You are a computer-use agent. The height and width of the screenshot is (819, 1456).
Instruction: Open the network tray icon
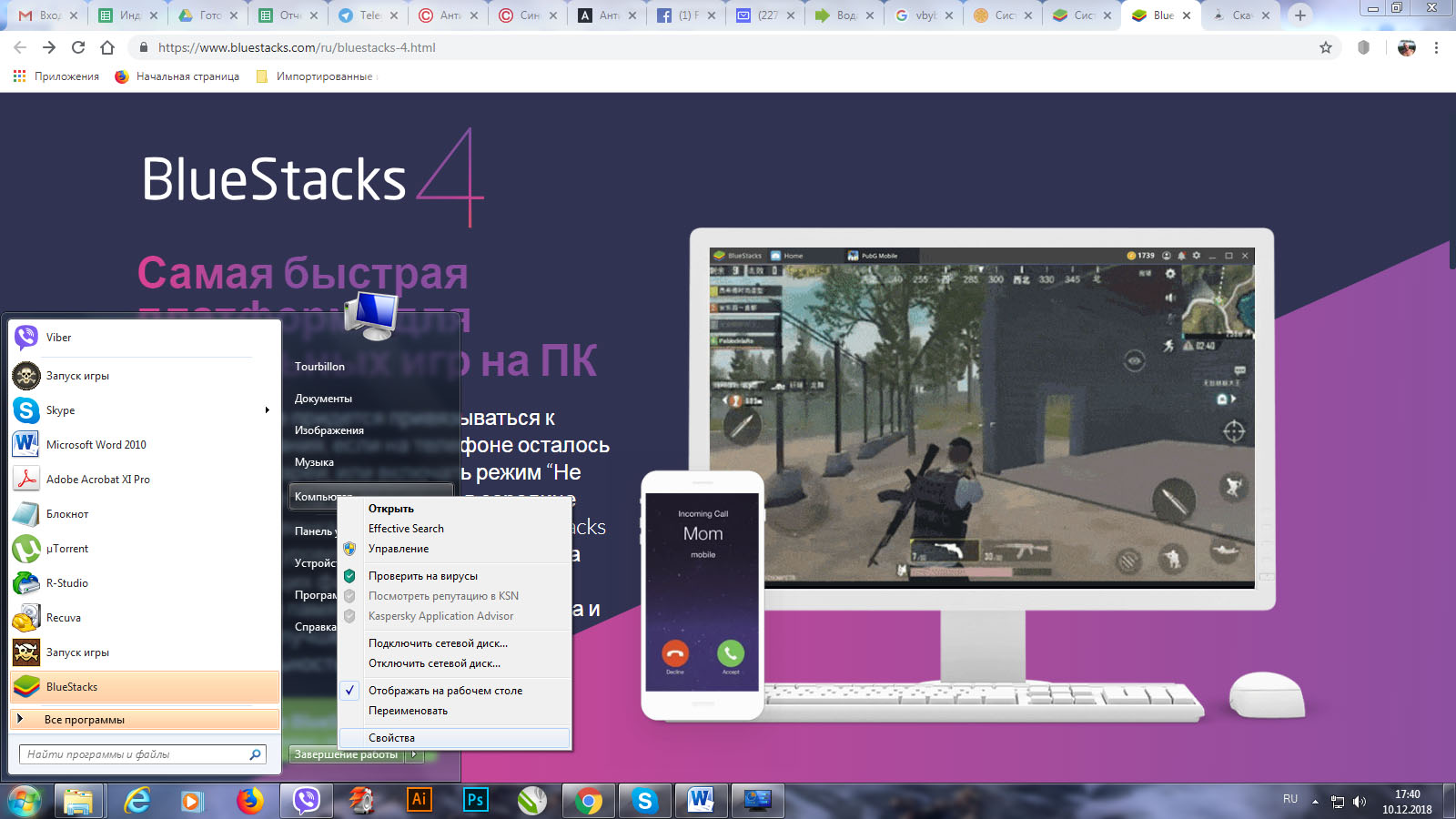pyautogui.click(x=1338, y=802)
